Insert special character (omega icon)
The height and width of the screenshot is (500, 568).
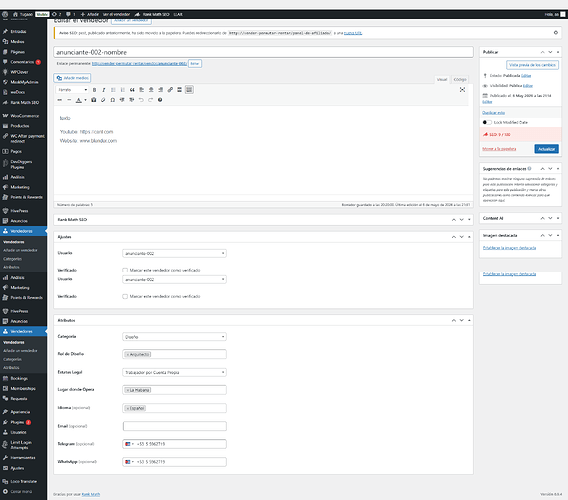(113, 100)
